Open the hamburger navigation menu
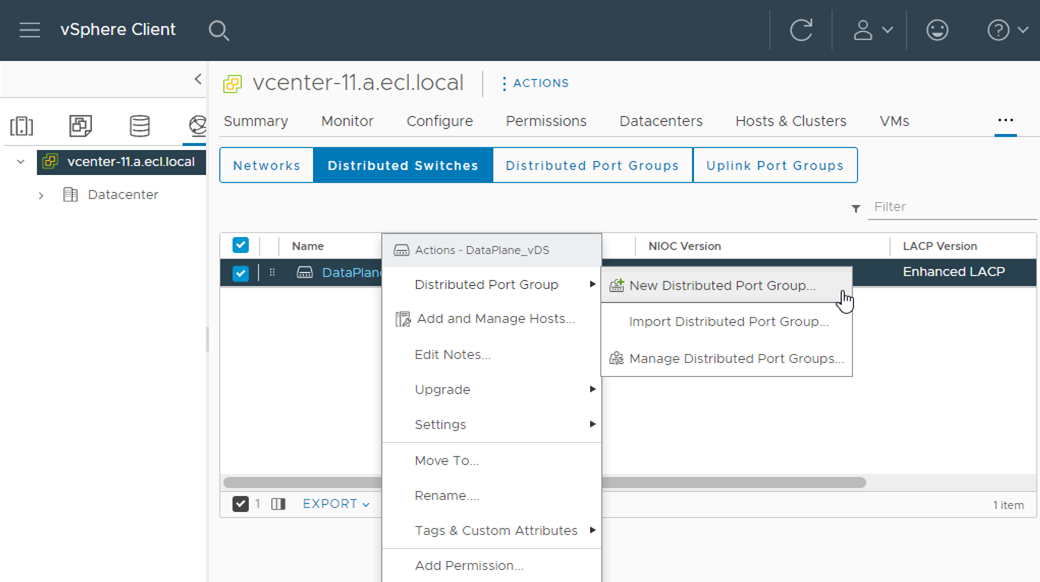1040x582 pixels. pos(30,30)
